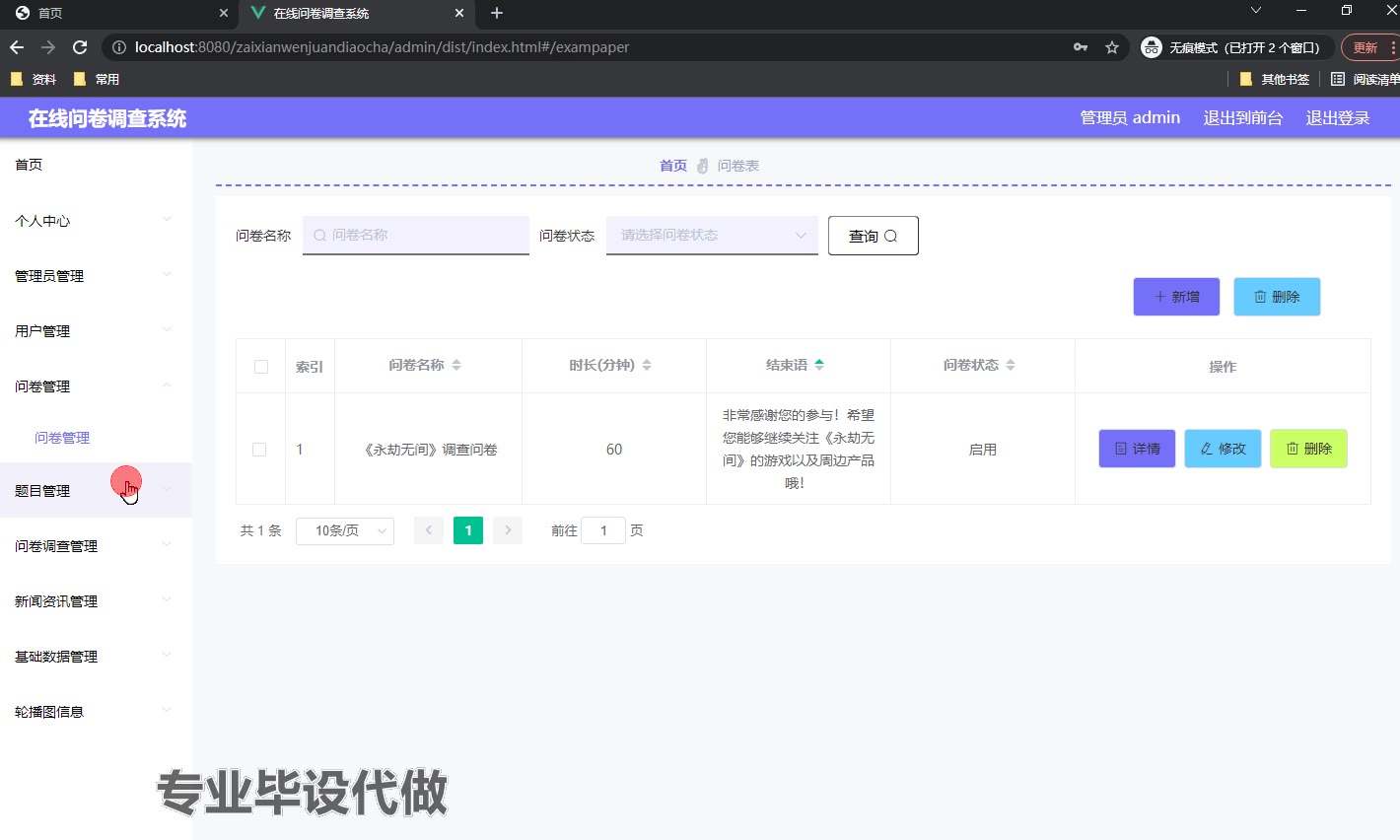Expand 用户管理 sidebar menu
Viewport: 1400px width, 840px height.
(x=96, y=330)
